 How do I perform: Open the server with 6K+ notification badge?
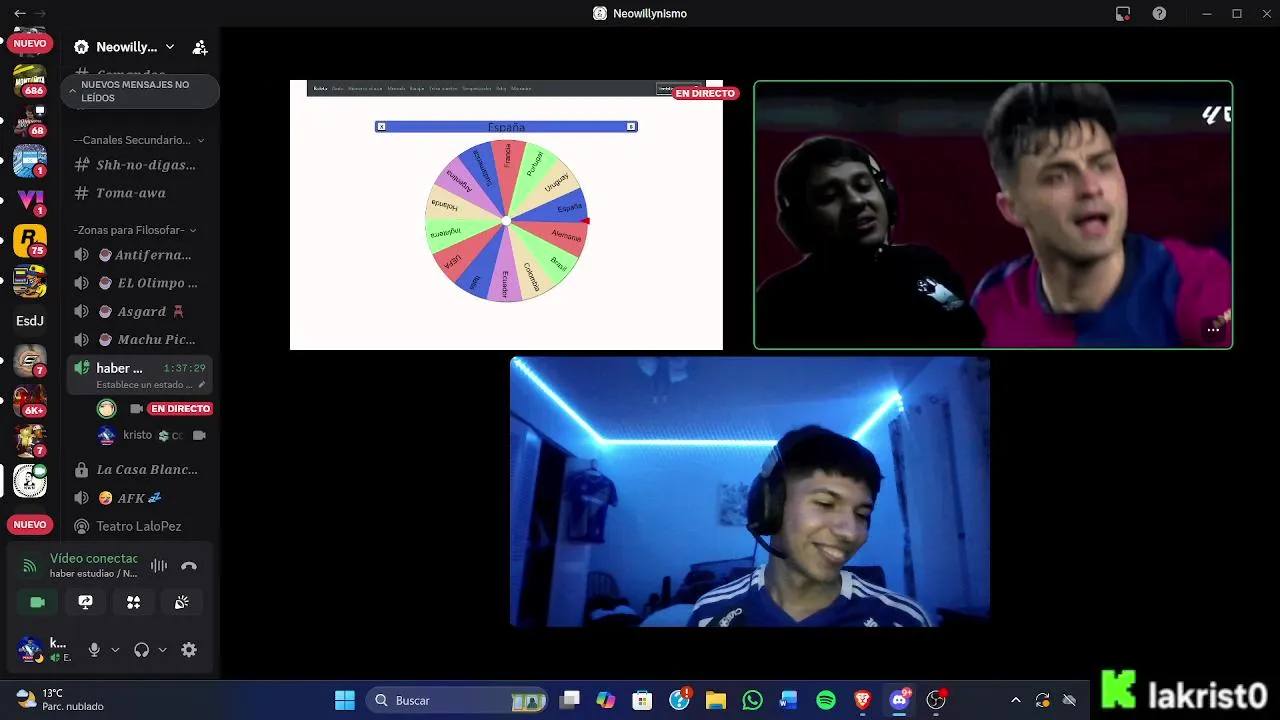click(30, 401)
